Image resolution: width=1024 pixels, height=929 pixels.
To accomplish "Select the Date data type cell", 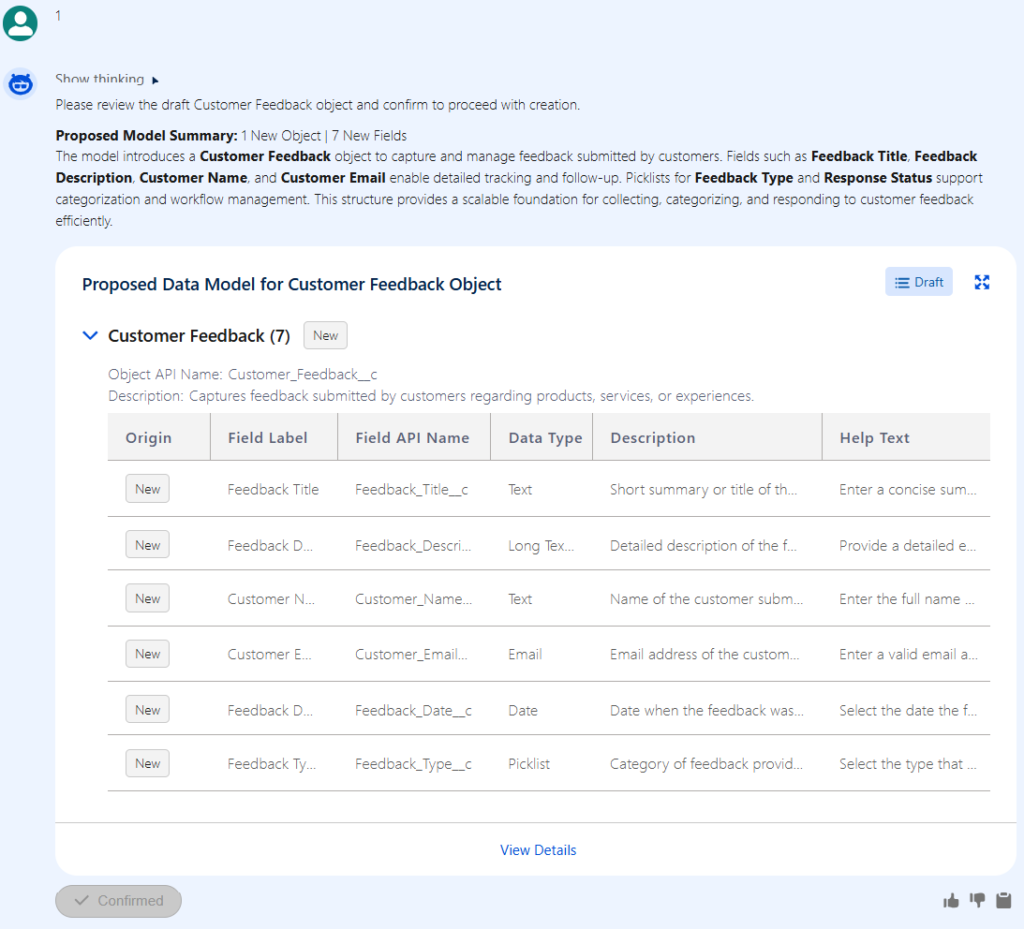I will [522, 710].
